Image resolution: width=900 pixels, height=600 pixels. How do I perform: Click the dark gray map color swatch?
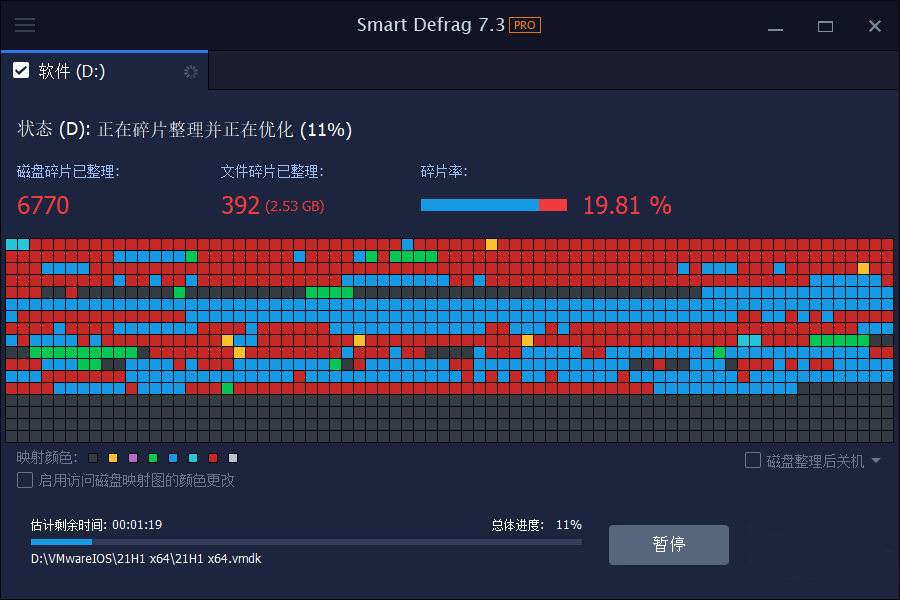click(x=93, y=458)
